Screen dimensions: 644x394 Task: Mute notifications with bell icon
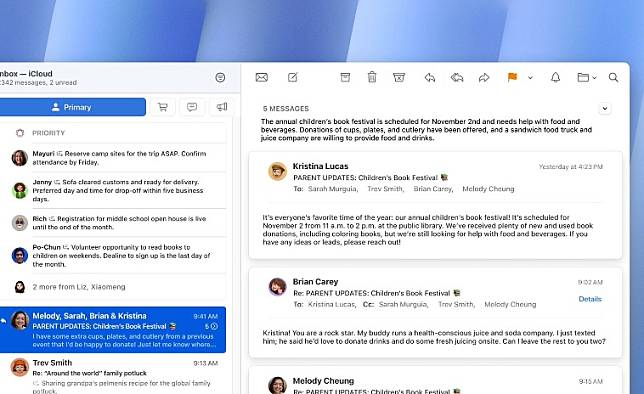pos(555,77)
